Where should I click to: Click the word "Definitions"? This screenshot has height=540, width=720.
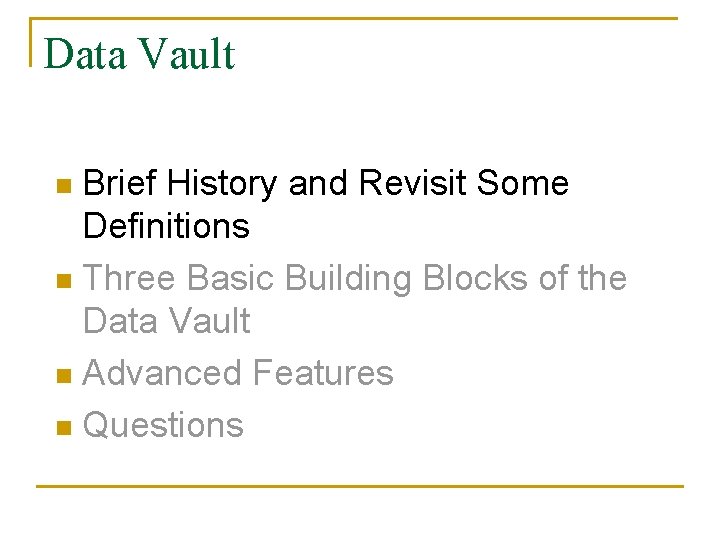pyautogui.click(x=166, y=226)
